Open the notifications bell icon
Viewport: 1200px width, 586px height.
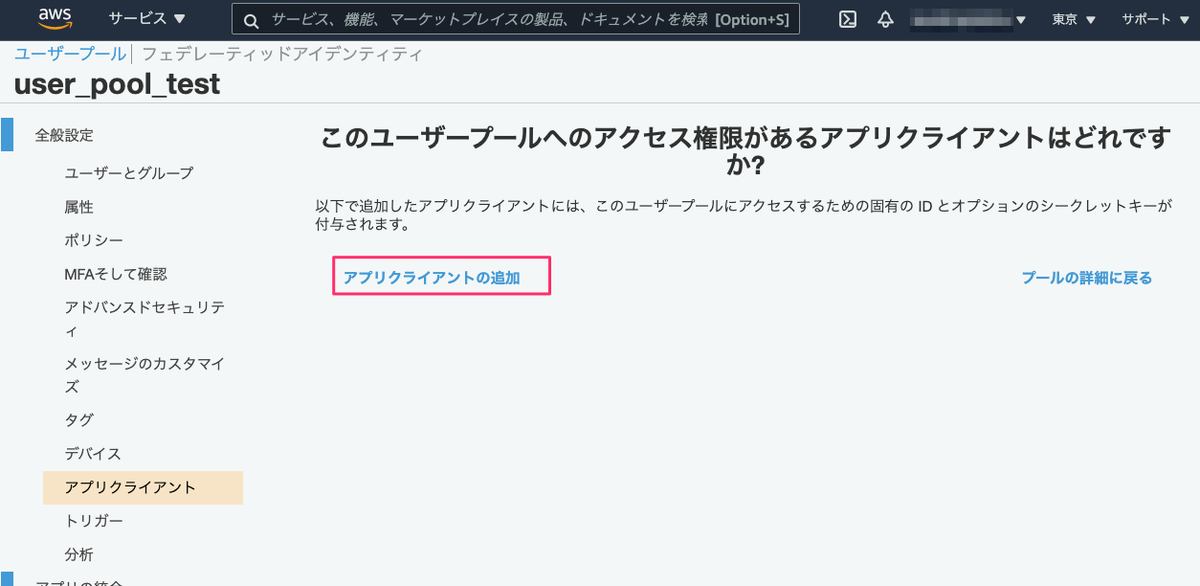point(885,19)
